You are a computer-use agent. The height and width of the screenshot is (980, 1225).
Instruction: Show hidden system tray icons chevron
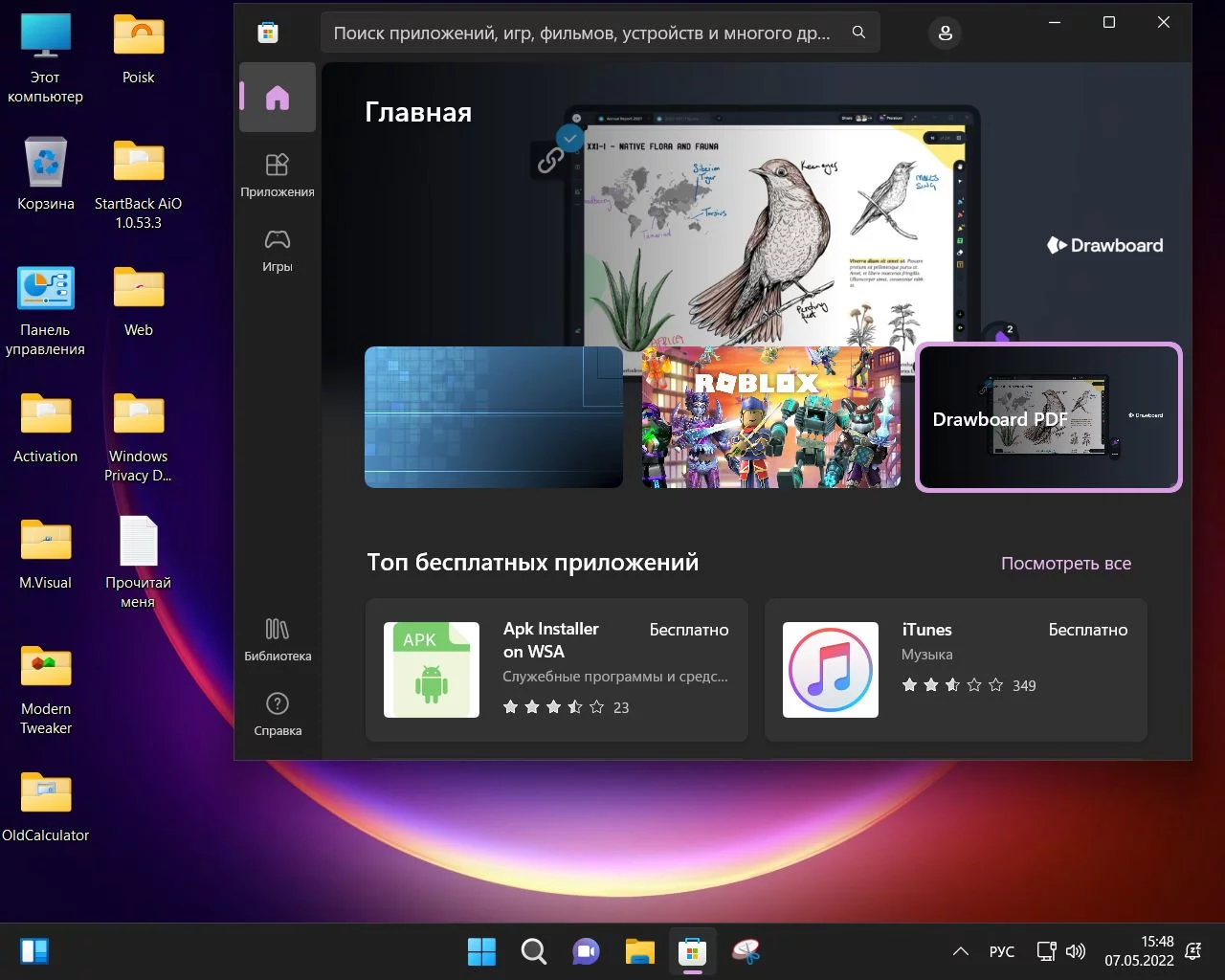tap(960, 951)
